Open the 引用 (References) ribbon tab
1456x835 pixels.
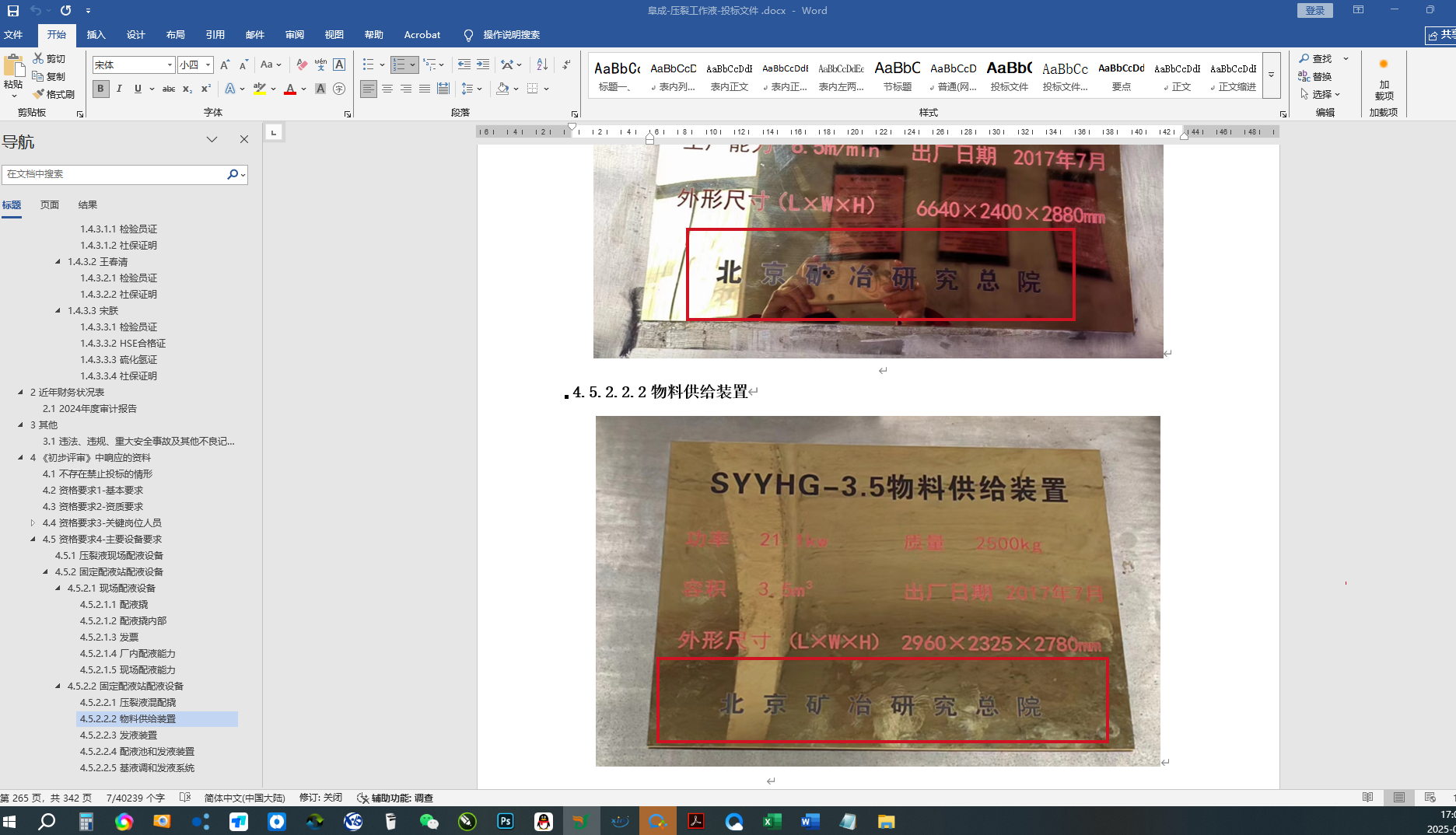(215, 35)
